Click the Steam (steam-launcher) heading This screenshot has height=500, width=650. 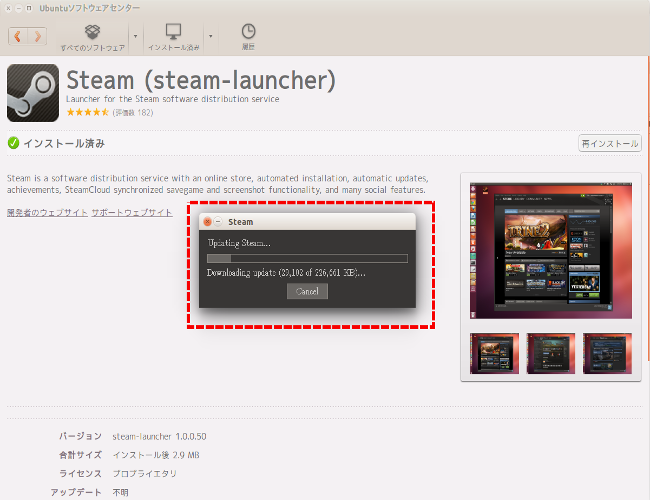tap(201, 80)
